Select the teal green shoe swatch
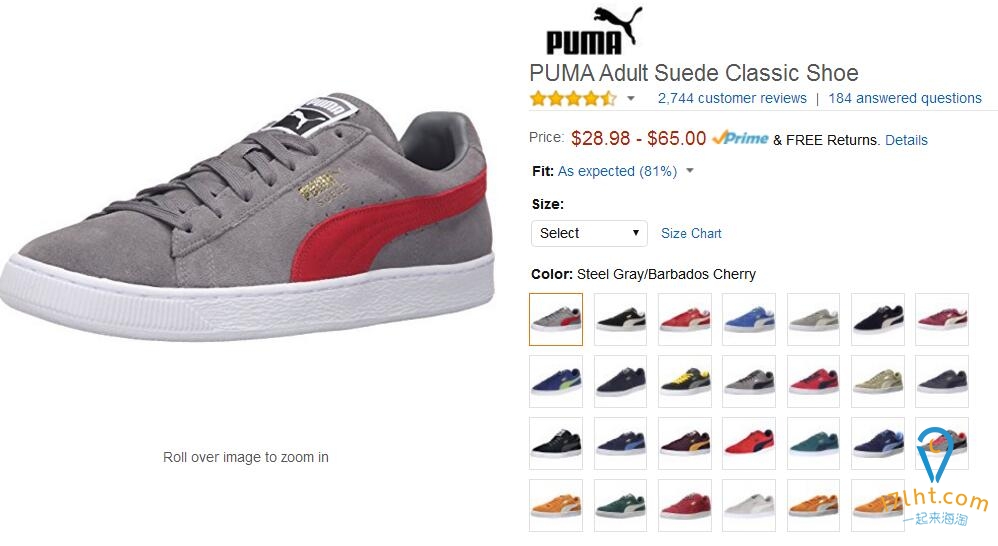This screenshot has height=546, width=998. 813,444
